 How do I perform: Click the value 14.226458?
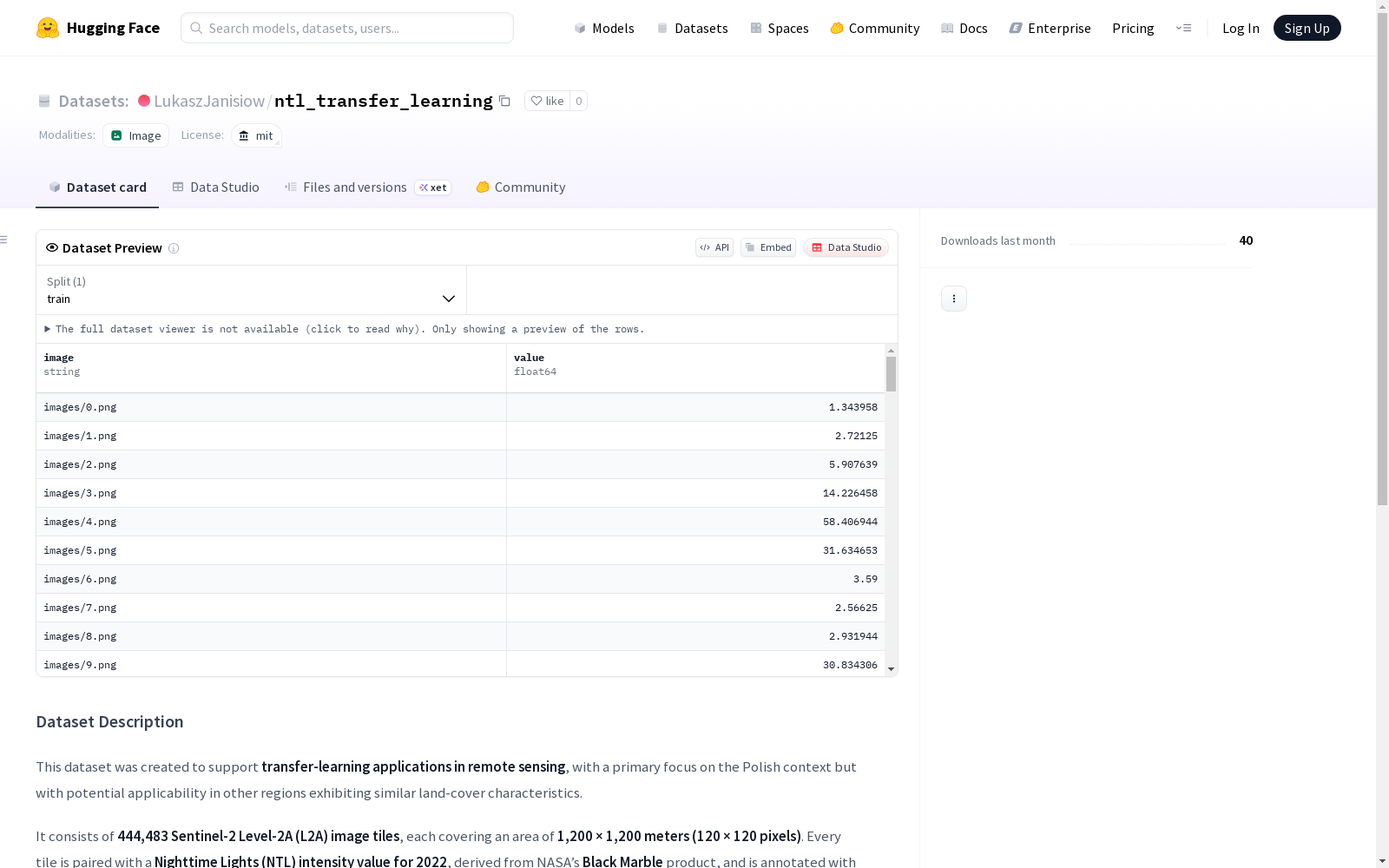click(851, 493)
